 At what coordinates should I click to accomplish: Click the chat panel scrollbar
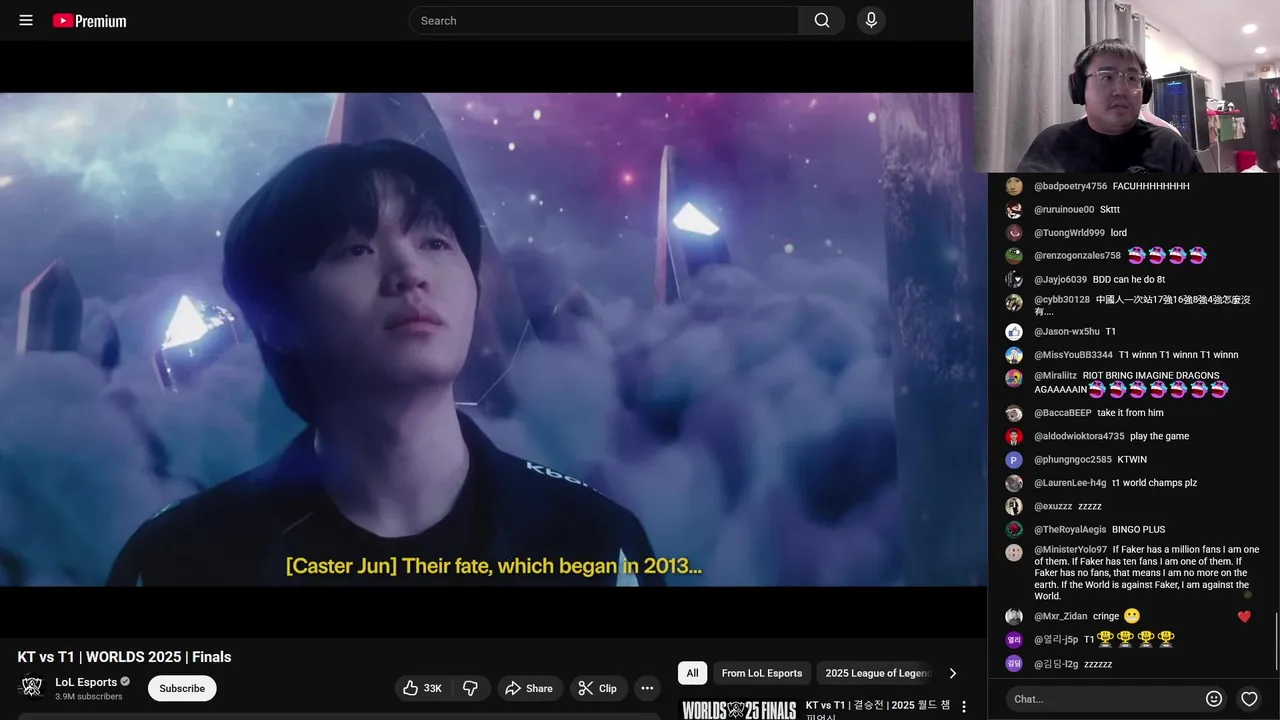point(1276,640)
